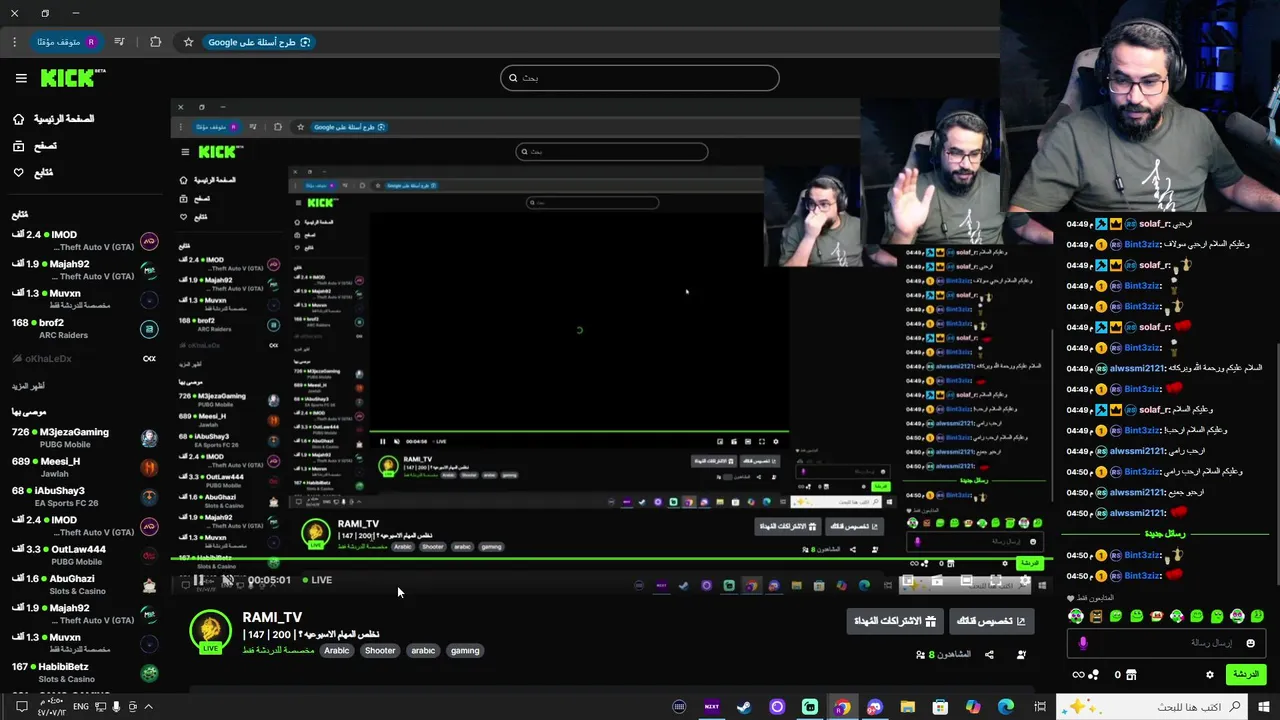Open oKHaLeDx offline channel in sidebar

pyautogui.click(x=85, y=358)
